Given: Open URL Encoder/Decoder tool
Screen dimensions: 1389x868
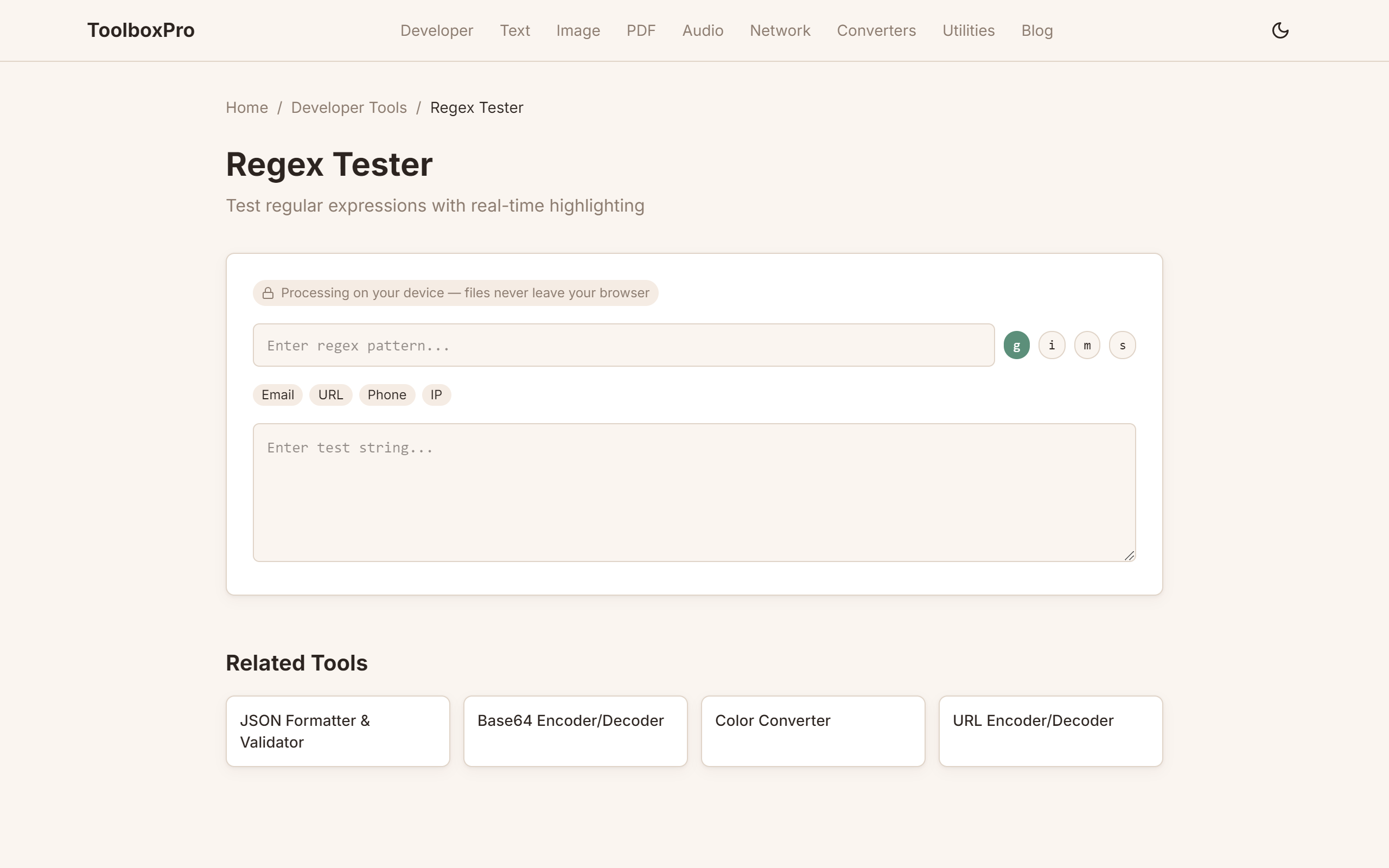Looking at the screenshot, I should (x=1050, y=731).
